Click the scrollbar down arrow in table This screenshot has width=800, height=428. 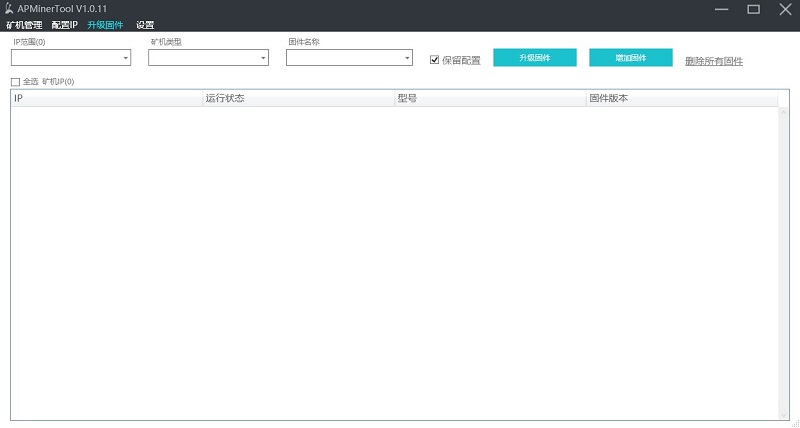pos(784,415)
